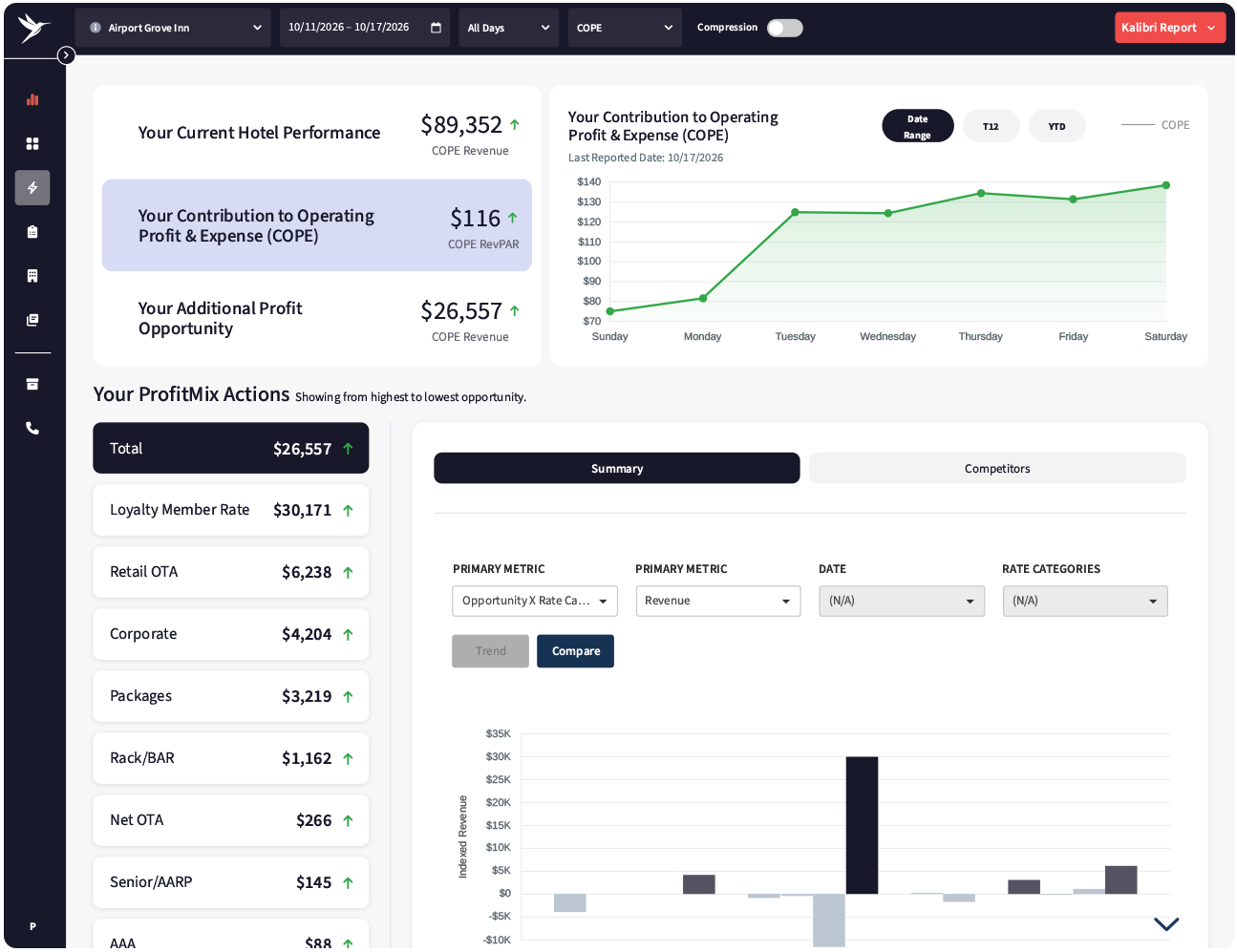Open the Revenue primary metric dropdown
This screenshot has height=952, width=1237.
(718, 601)
